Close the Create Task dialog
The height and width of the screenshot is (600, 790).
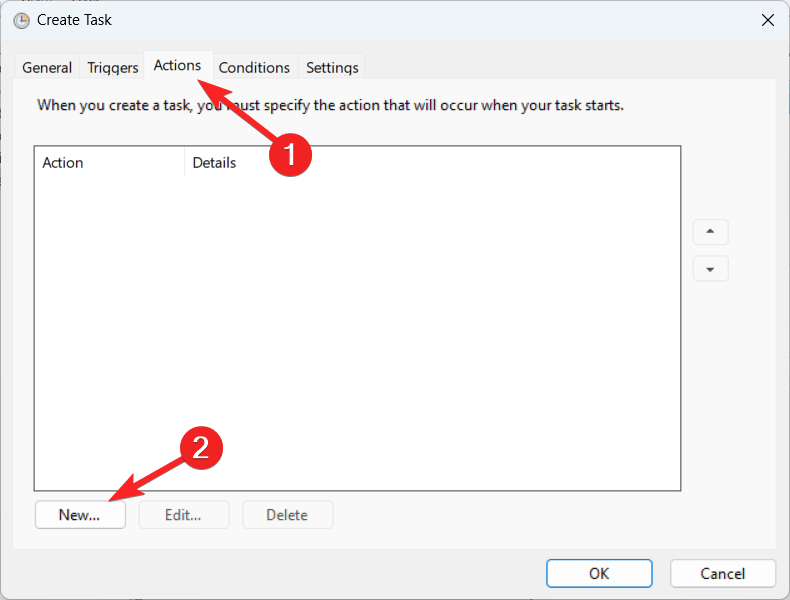[767, 20]
